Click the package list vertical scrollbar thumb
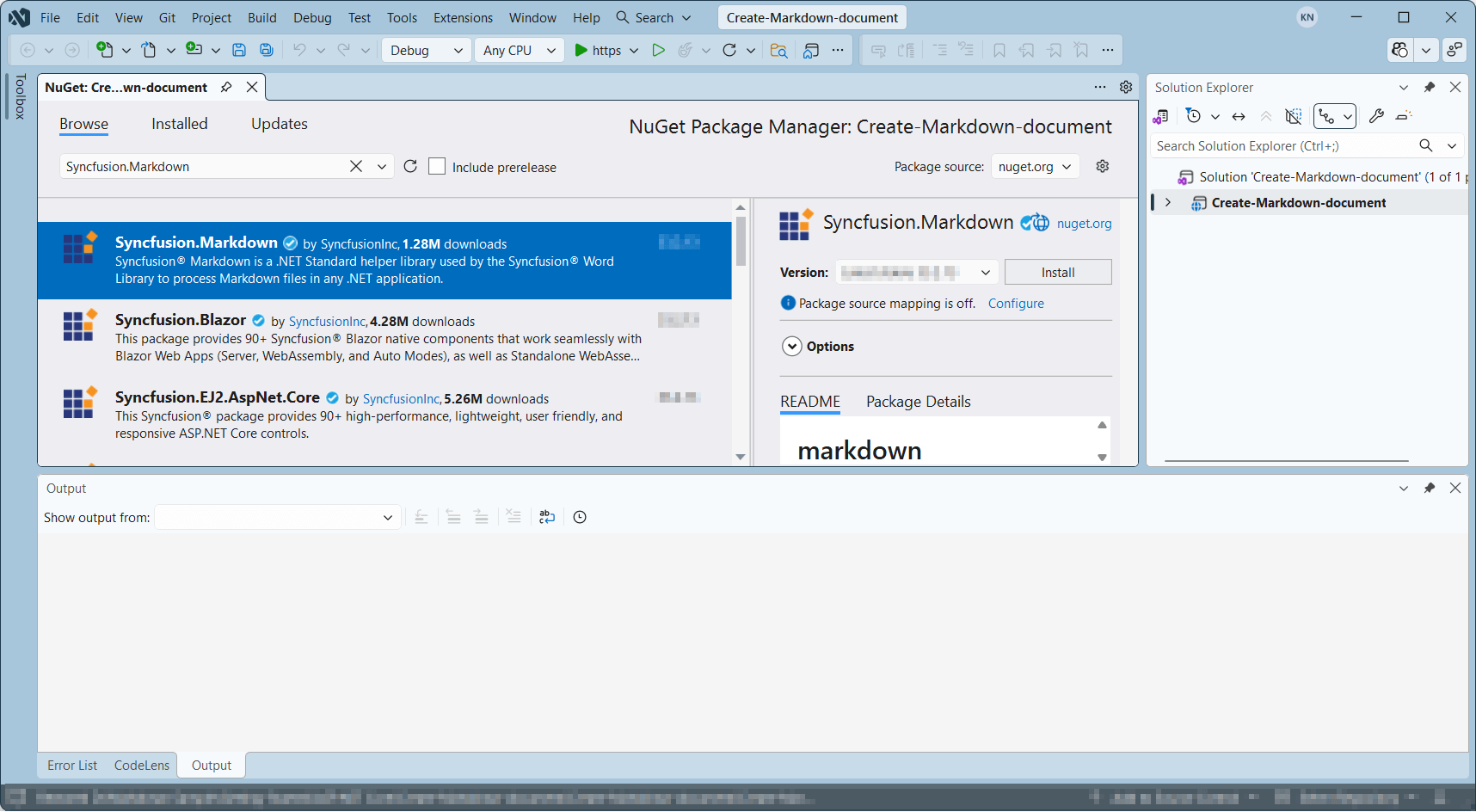Screen dimensions: 1476x812 point(741,241)
